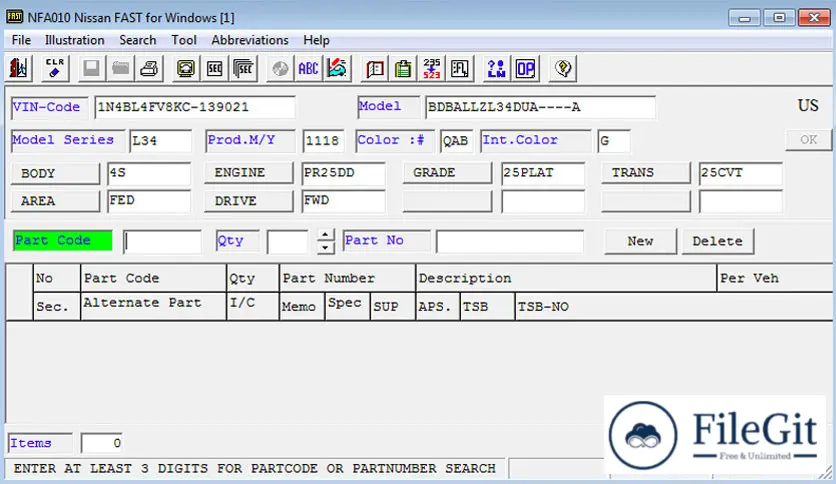Click the Description column header

(x=566, y=278)
